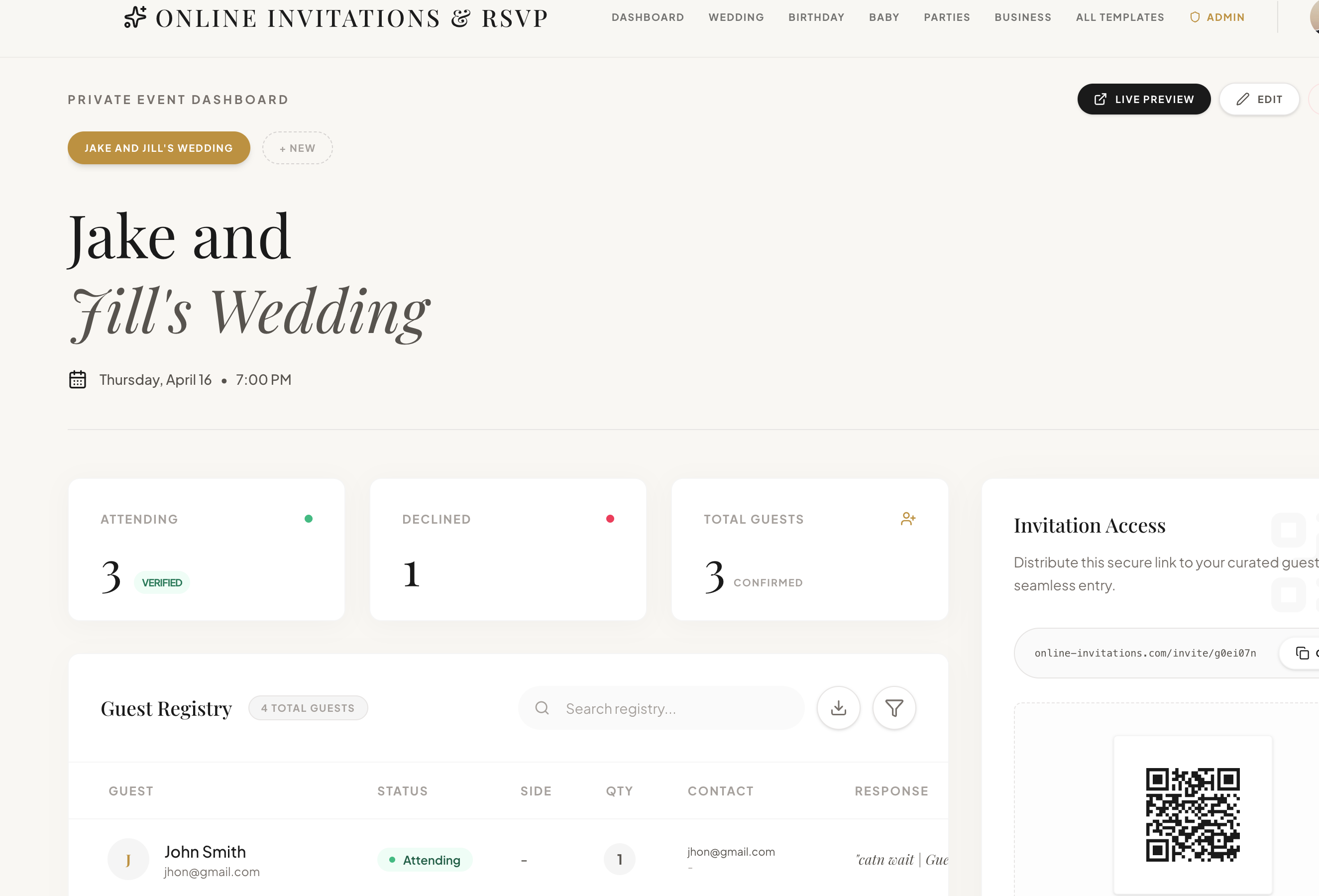Click the Status column header
1319x896 pixels.
pyautogui.click(x=402, y=791)
